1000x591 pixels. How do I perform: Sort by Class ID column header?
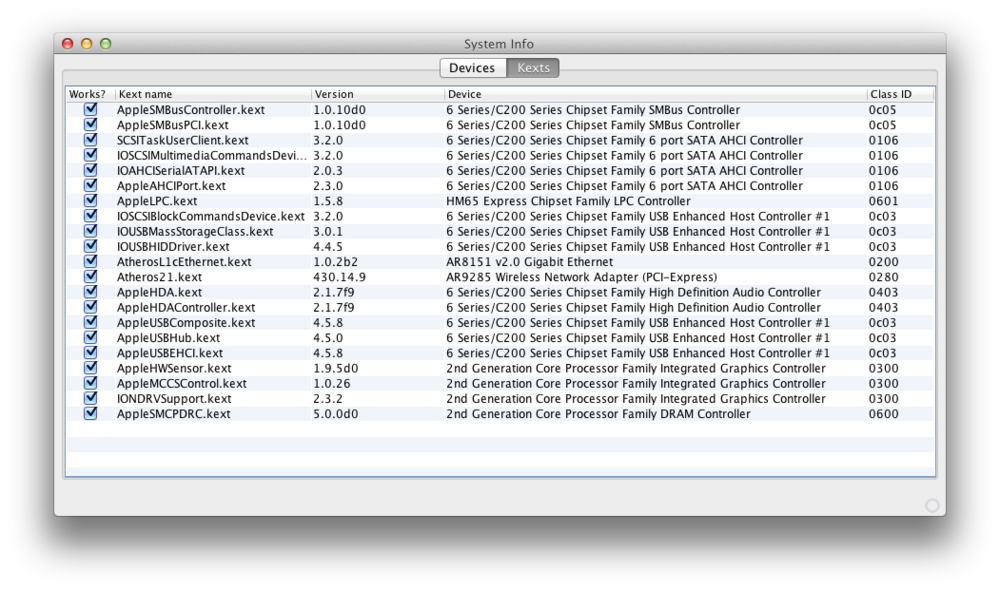point(900,94)
